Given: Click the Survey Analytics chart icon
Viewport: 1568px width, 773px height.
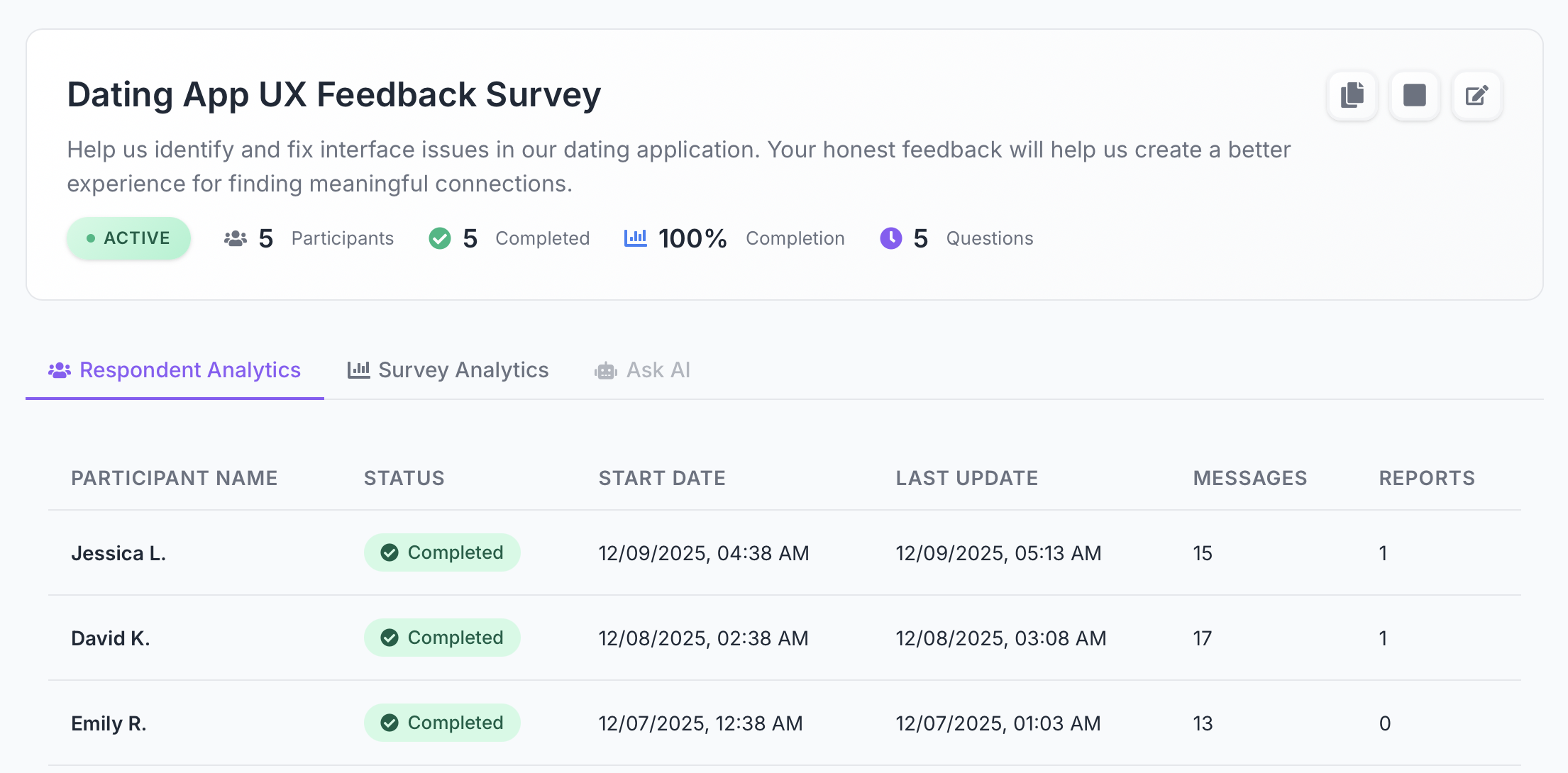Looking at the screenshot, I should pos(359,369).
